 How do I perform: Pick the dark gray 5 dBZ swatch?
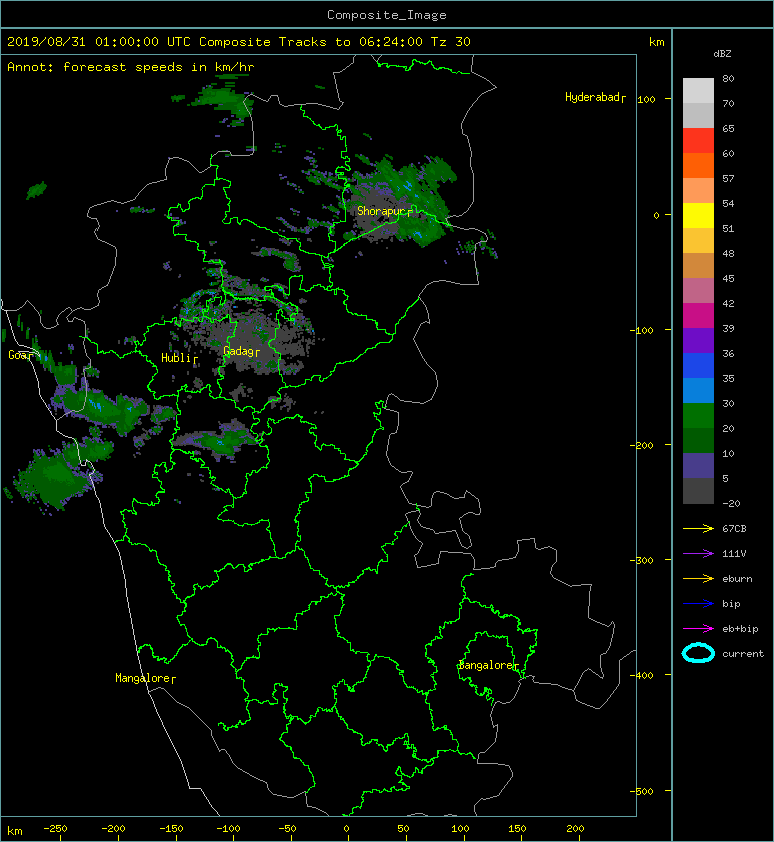pyautogui.click(x=698, y=490)
